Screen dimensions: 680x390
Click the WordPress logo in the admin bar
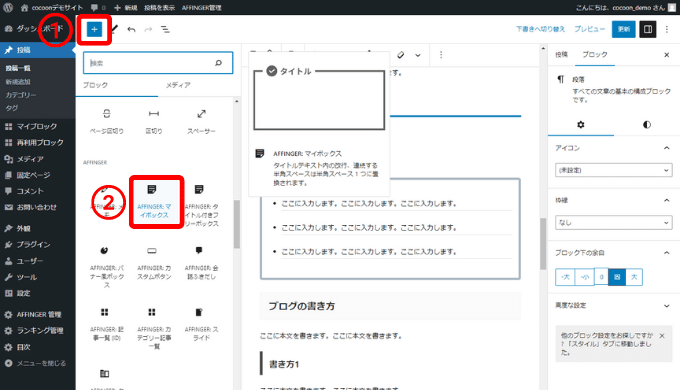pos(8,7)
